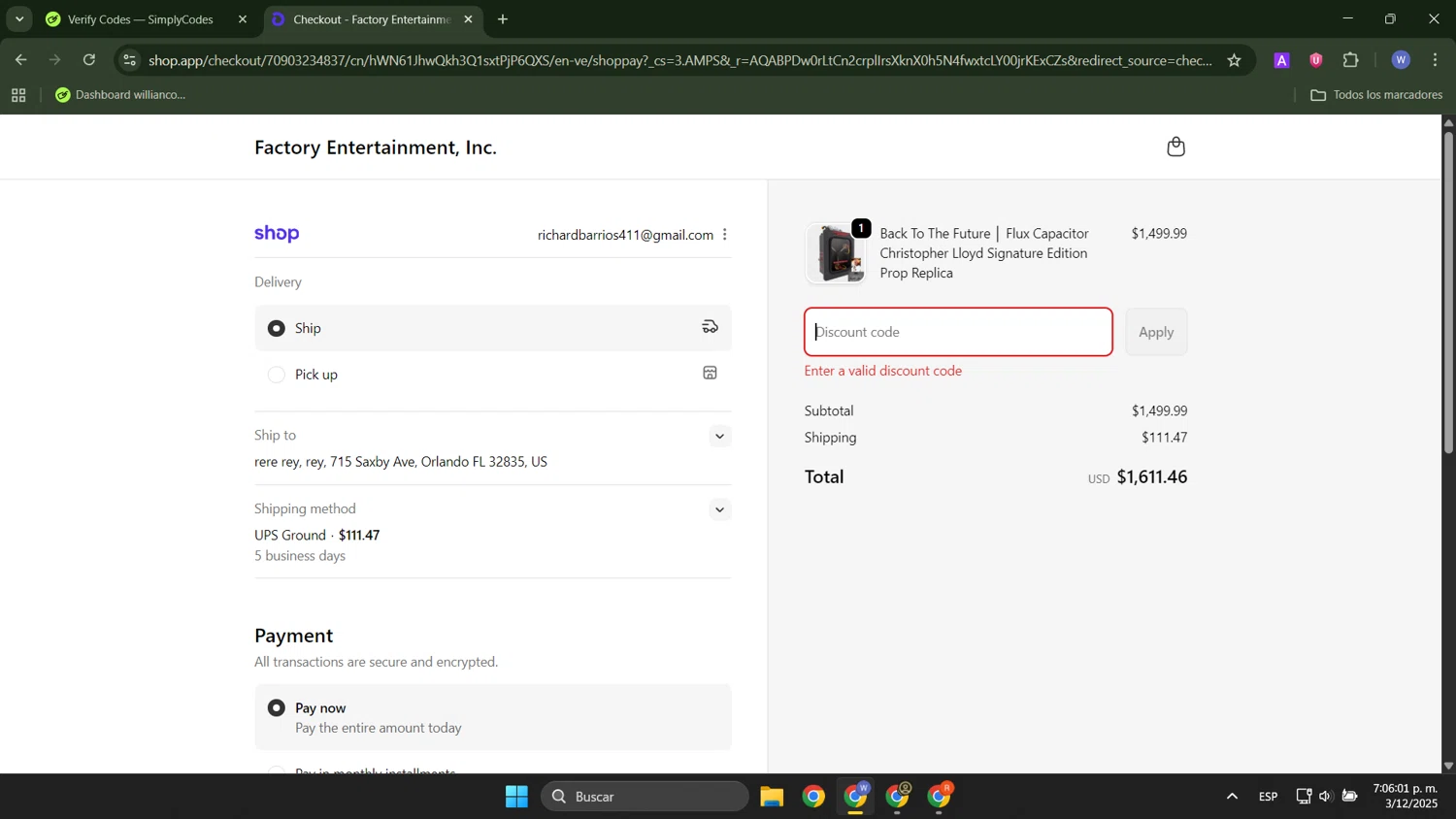This screenshot has width=1456, height=819.
Task: Open the Todos los marcadores folder
Action: pos(1376,95)
